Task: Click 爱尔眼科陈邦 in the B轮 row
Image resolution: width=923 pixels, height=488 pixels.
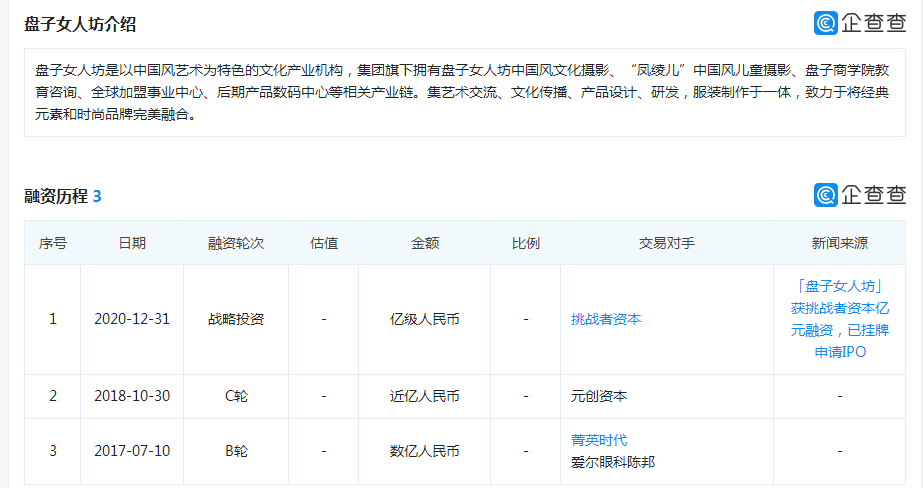Action: (613, 461)
